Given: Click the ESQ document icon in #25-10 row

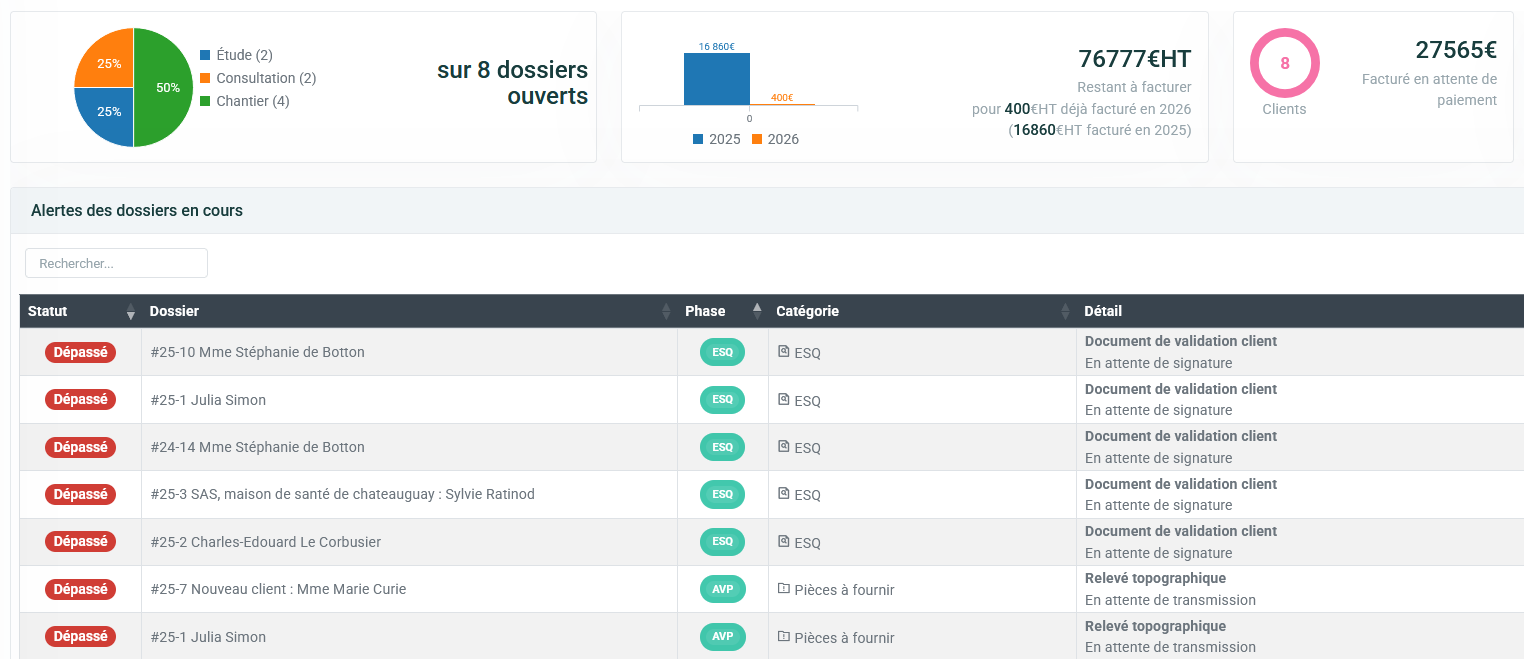Looking at the screenshot, I should click(784, 352).
